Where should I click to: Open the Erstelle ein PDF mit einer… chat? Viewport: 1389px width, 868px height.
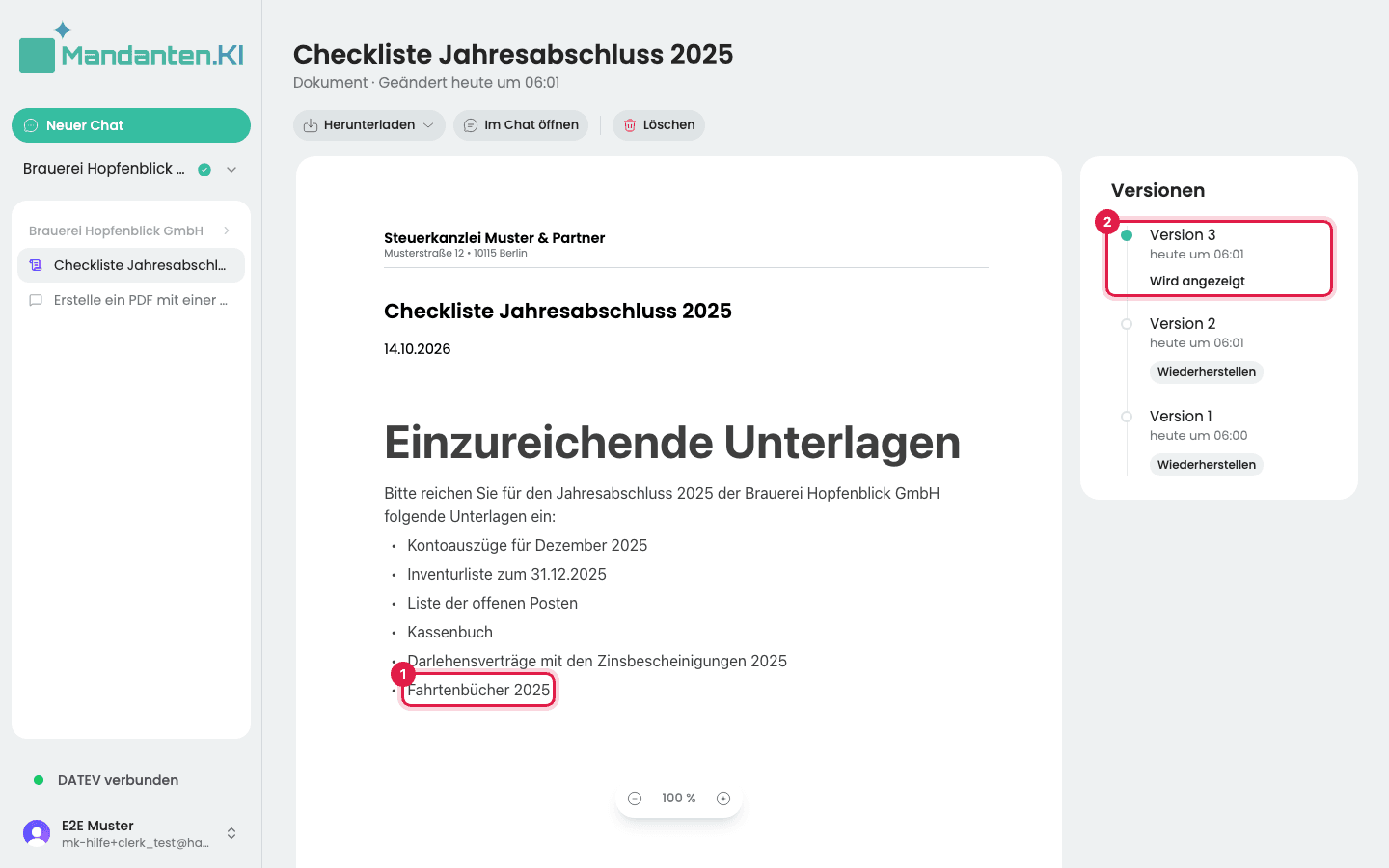coord(131,300)
